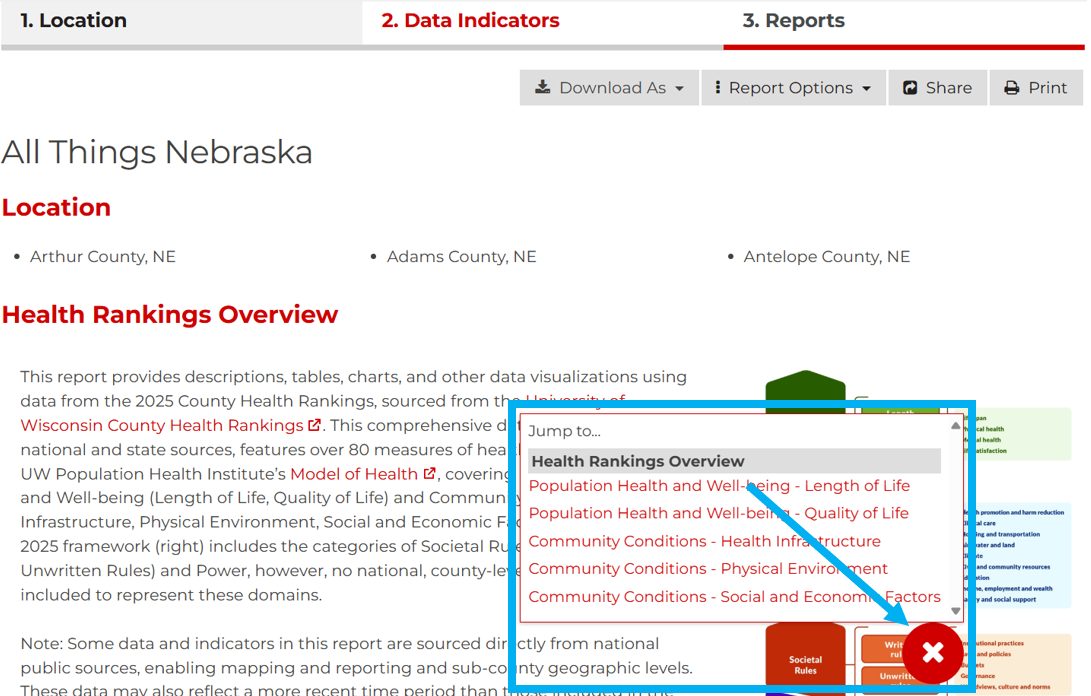Screen dimensions: 1091x696
Task: Jump to Community Conditions - Health Infrastructure
Action: 705,541
